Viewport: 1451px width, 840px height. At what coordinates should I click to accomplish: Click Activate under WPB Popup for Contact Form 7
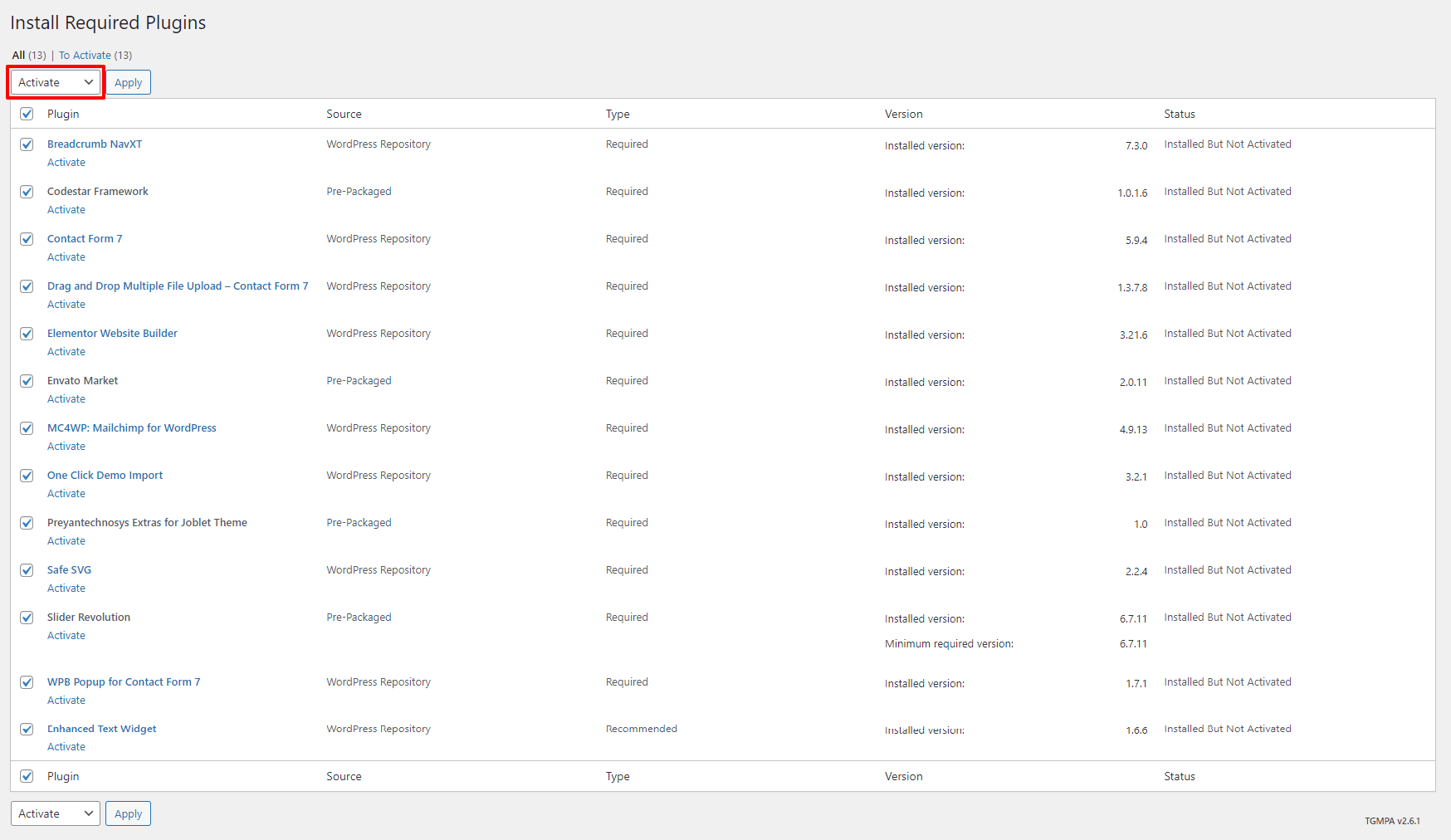[66, 701]
